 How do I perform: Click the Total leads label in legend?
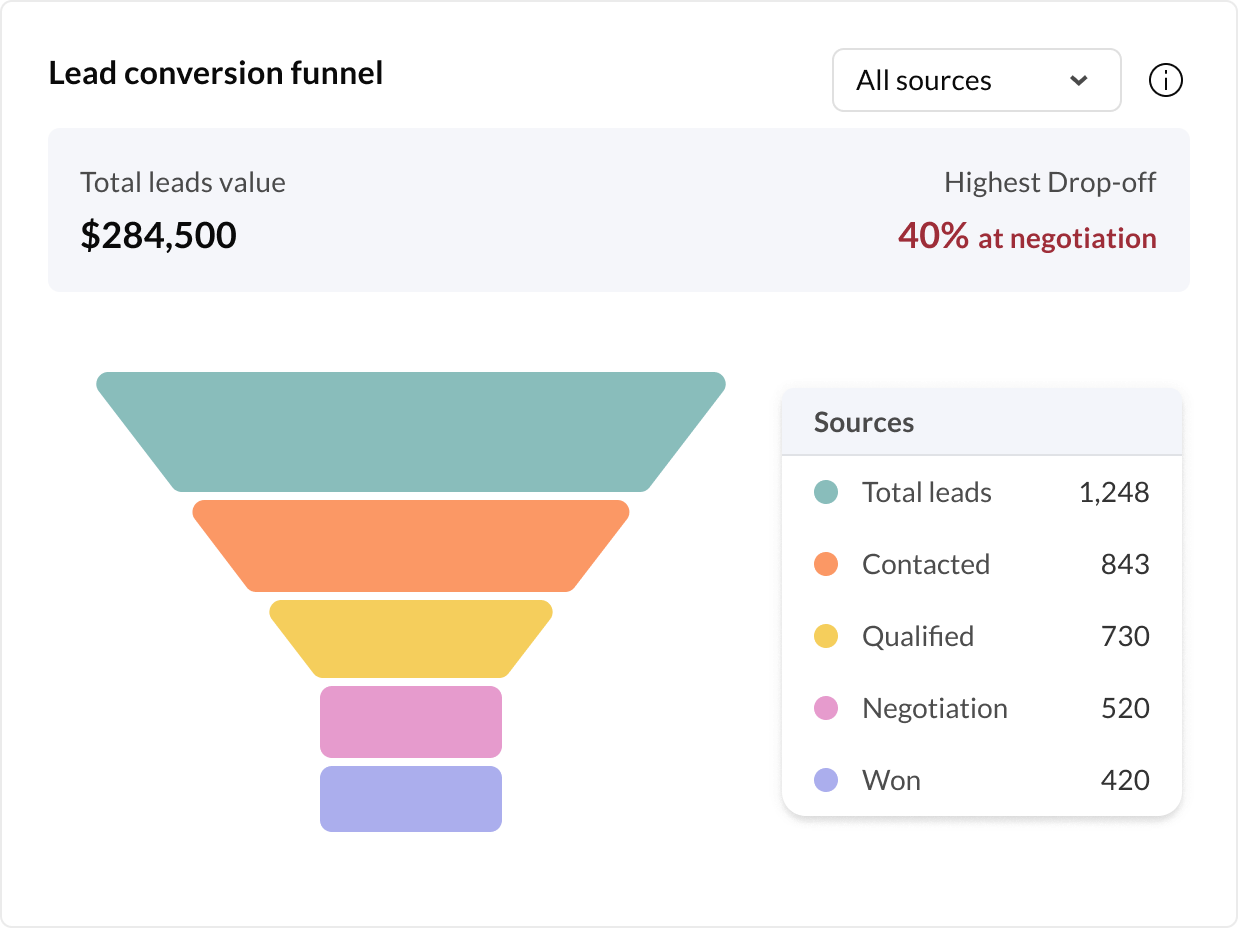926,492
